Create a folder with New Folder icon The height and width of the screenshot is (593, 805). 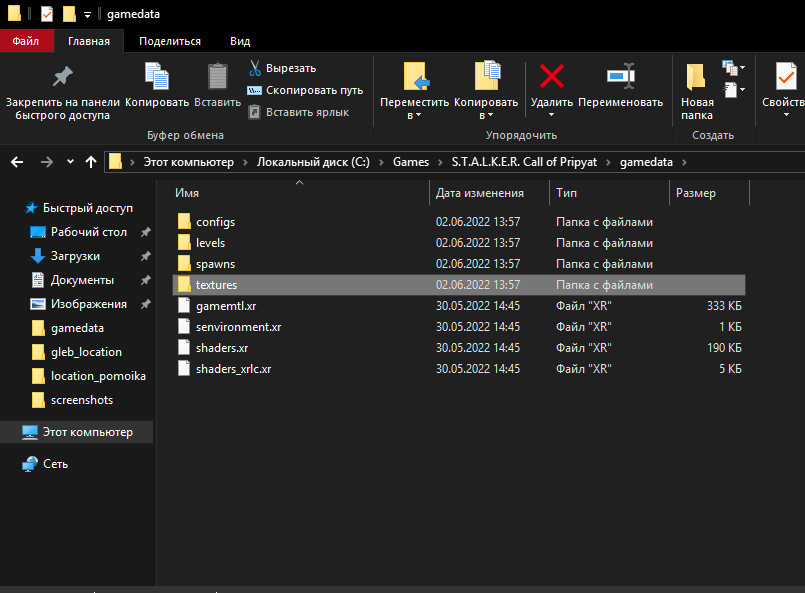pos(697,78)
